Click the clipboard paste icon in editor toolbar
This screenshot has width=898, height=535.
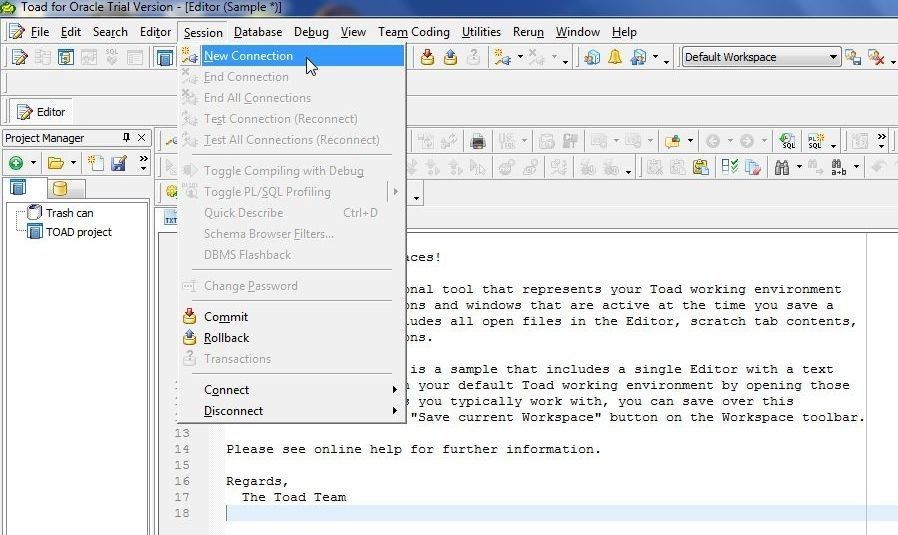[x=700, y=167]
